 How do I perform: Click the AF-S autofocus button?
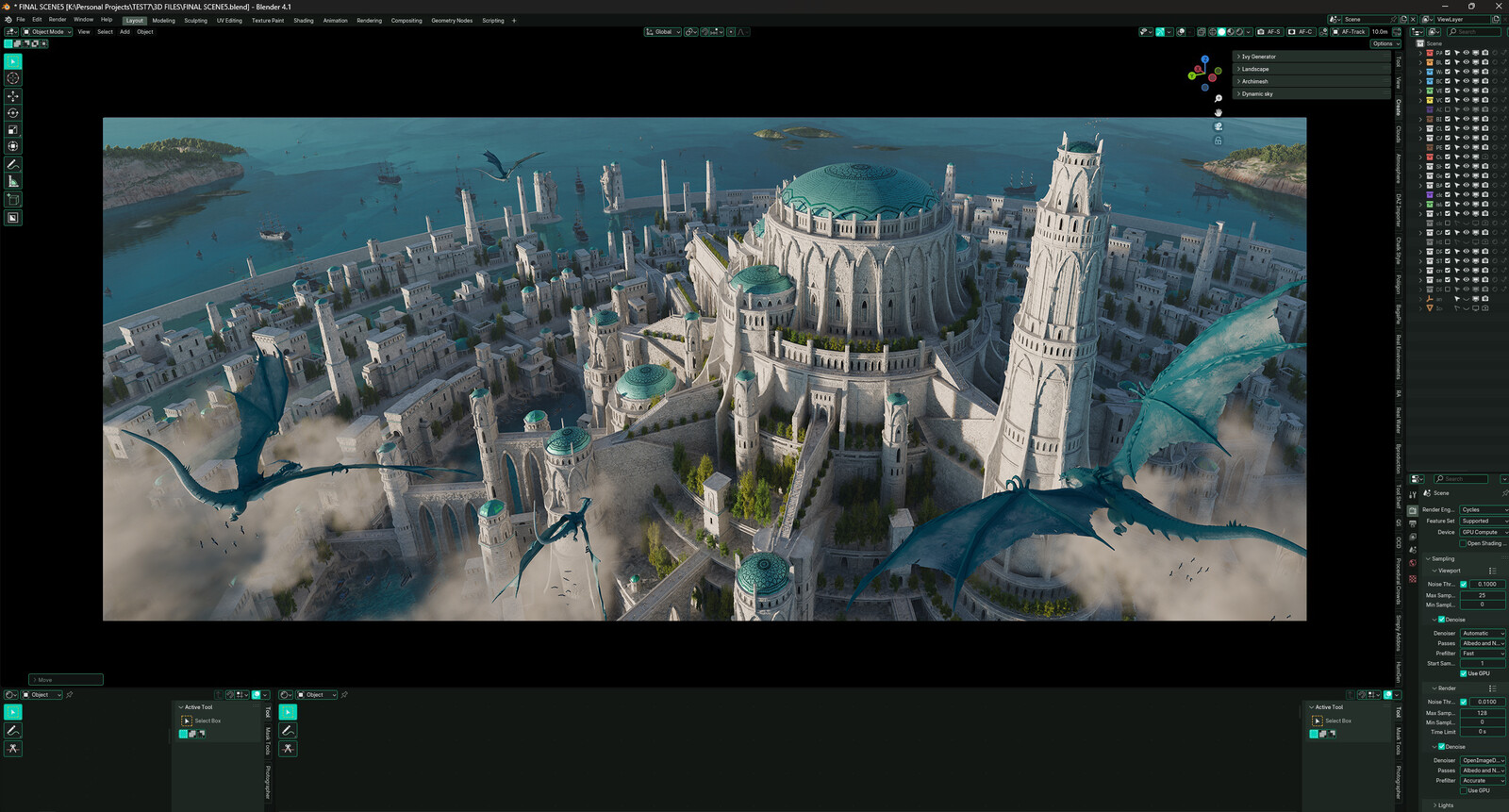click(x=1269, y=32)
